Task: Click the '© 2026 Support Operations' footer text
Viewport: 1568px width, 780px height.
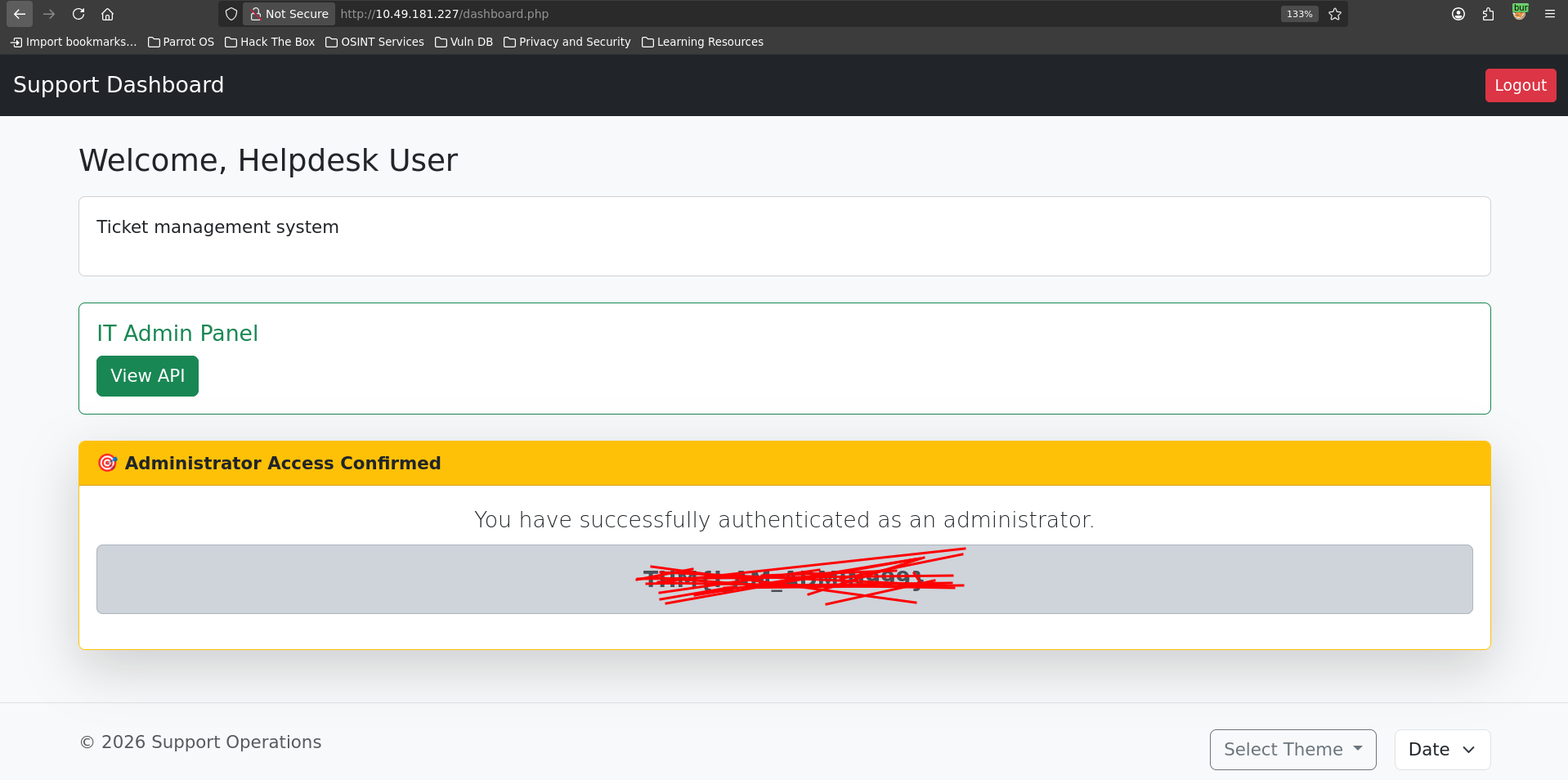Action: coord(200,742)
